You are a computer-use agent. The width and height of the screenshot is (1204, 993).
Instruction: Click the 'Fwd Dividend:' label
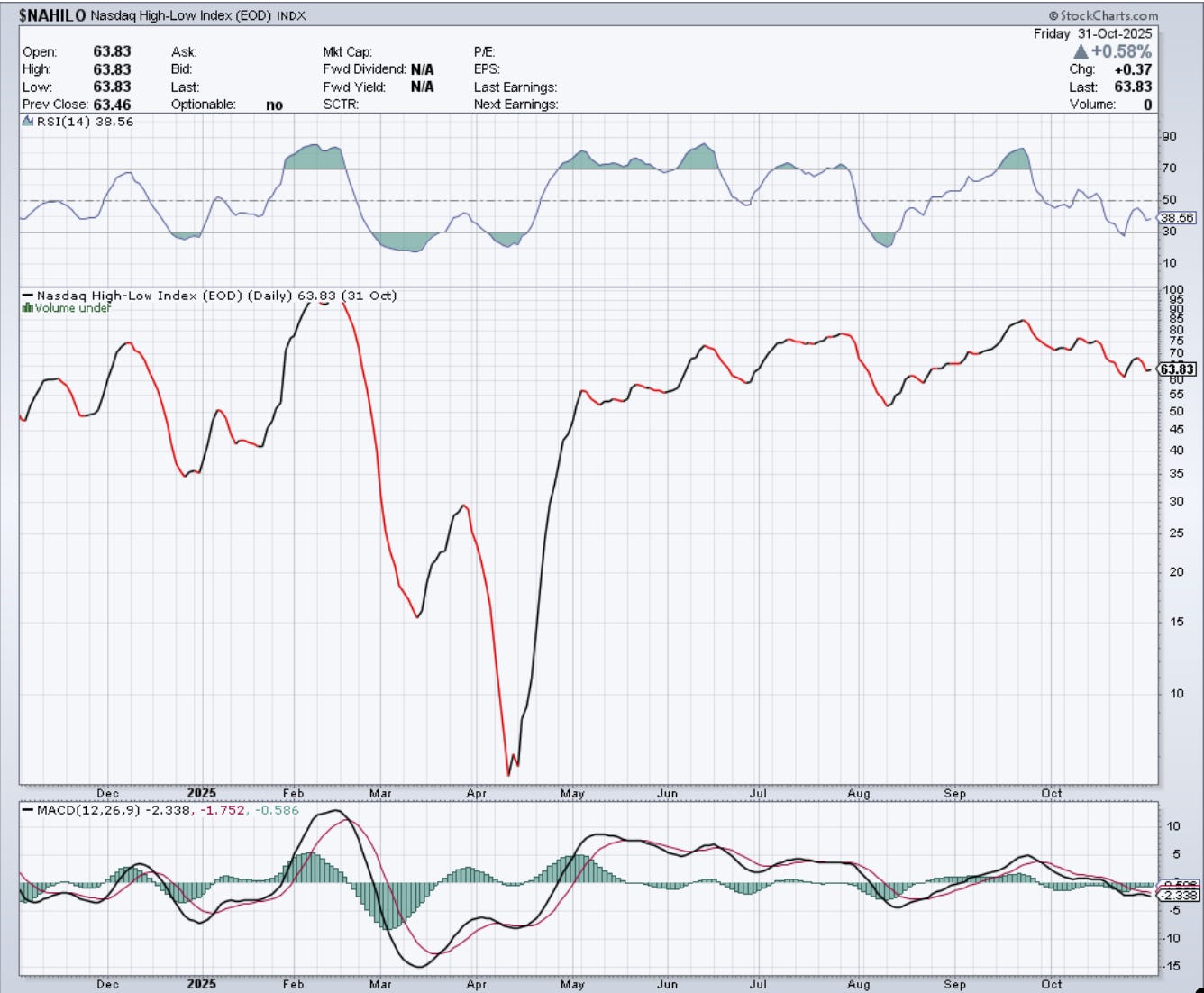point(364,69)
